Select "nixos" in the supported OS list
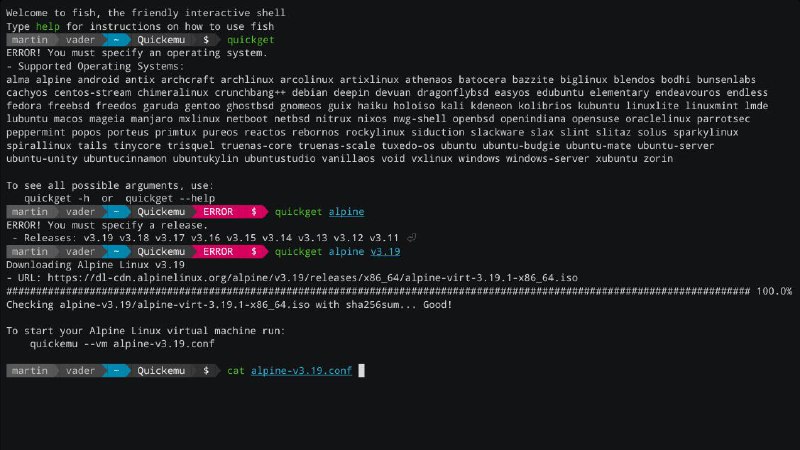The height and width of the screenshot is (450, 800). (372, 119)
